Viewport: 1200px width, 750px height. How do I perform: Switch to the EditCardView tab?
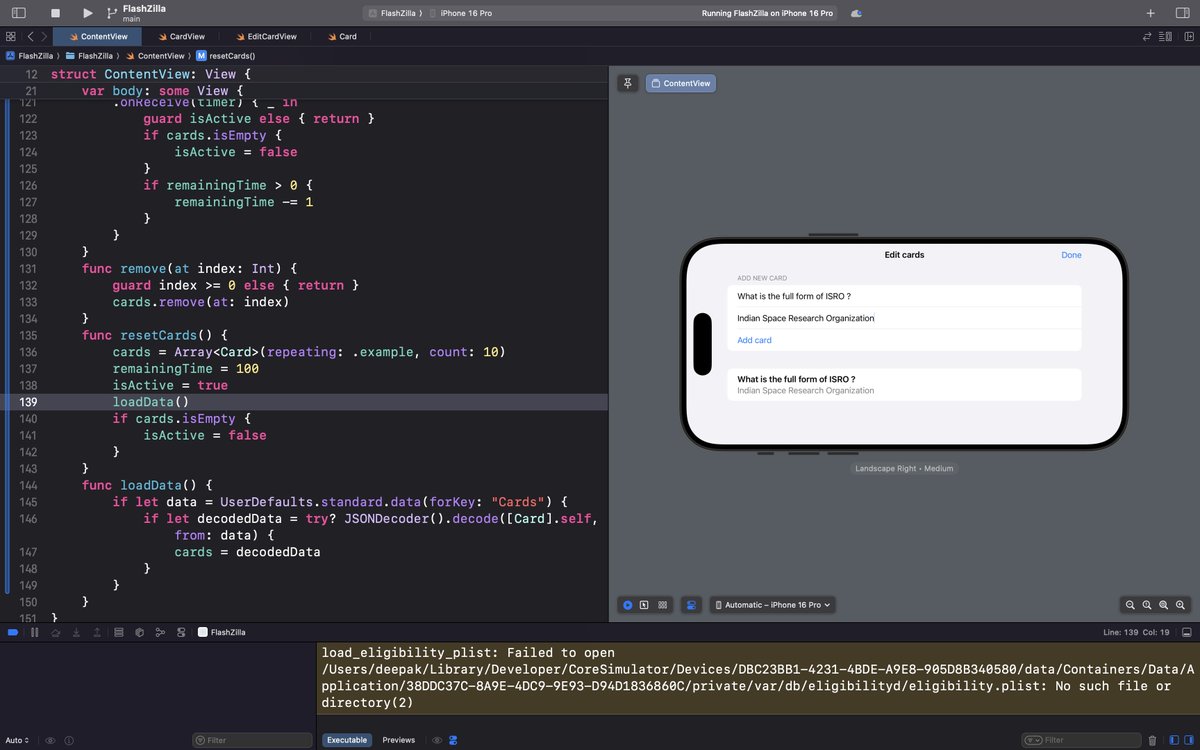[265, 36]
